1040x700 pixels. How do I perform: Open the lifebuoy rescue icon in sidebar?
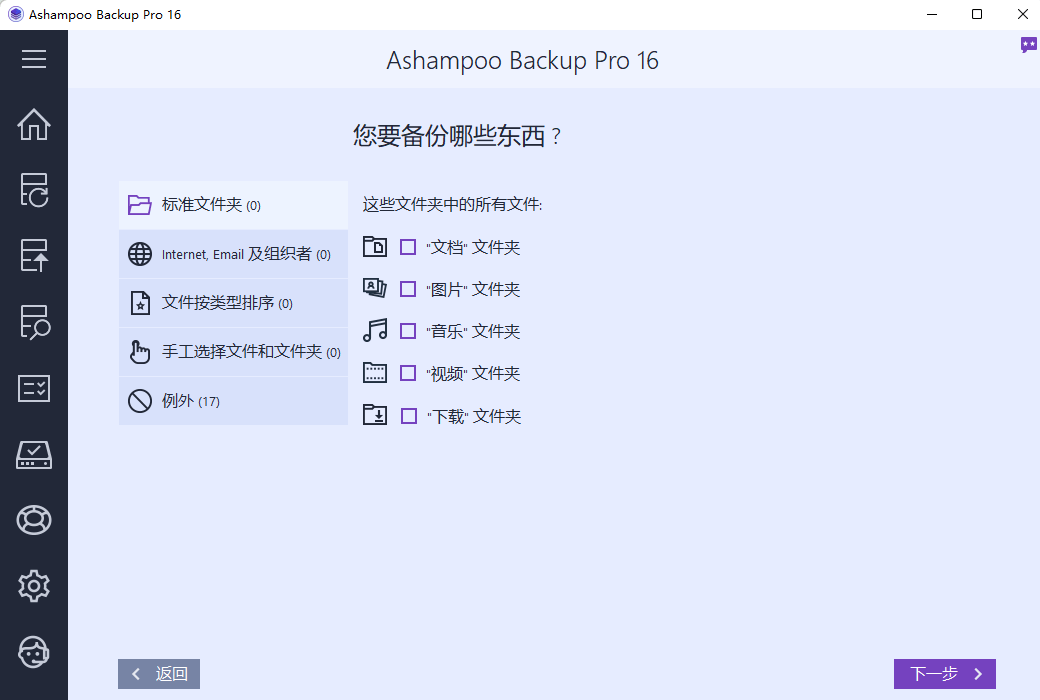(x=34, y=520)
